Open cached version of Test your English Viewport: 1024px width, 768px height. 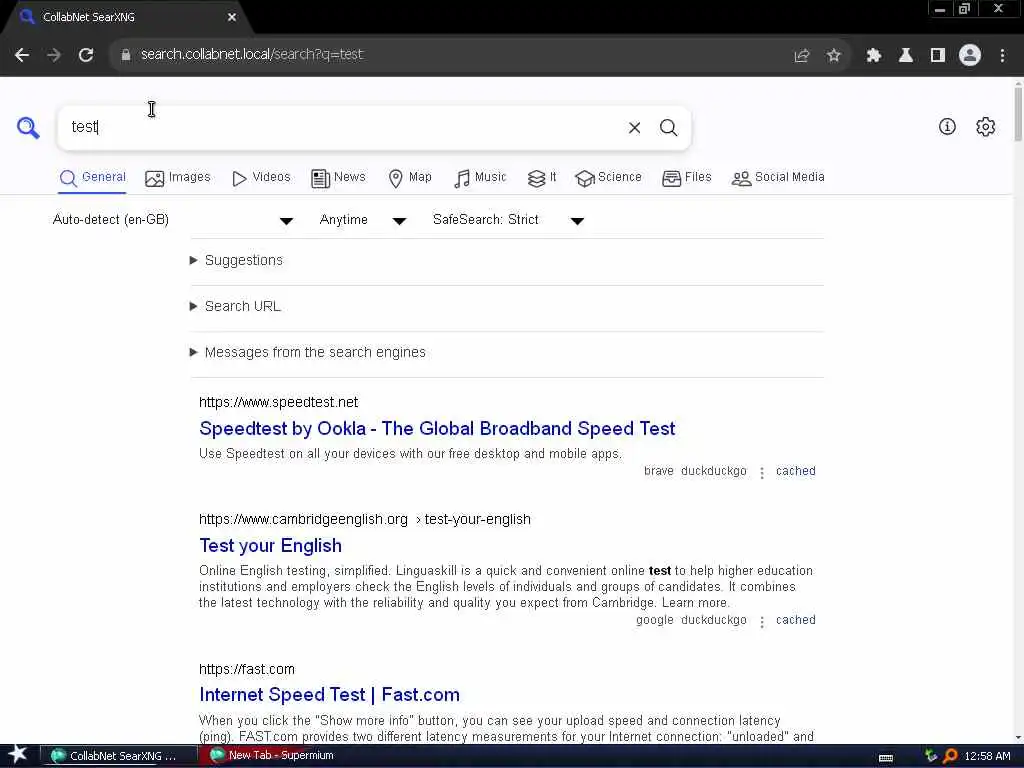[795, 620]
